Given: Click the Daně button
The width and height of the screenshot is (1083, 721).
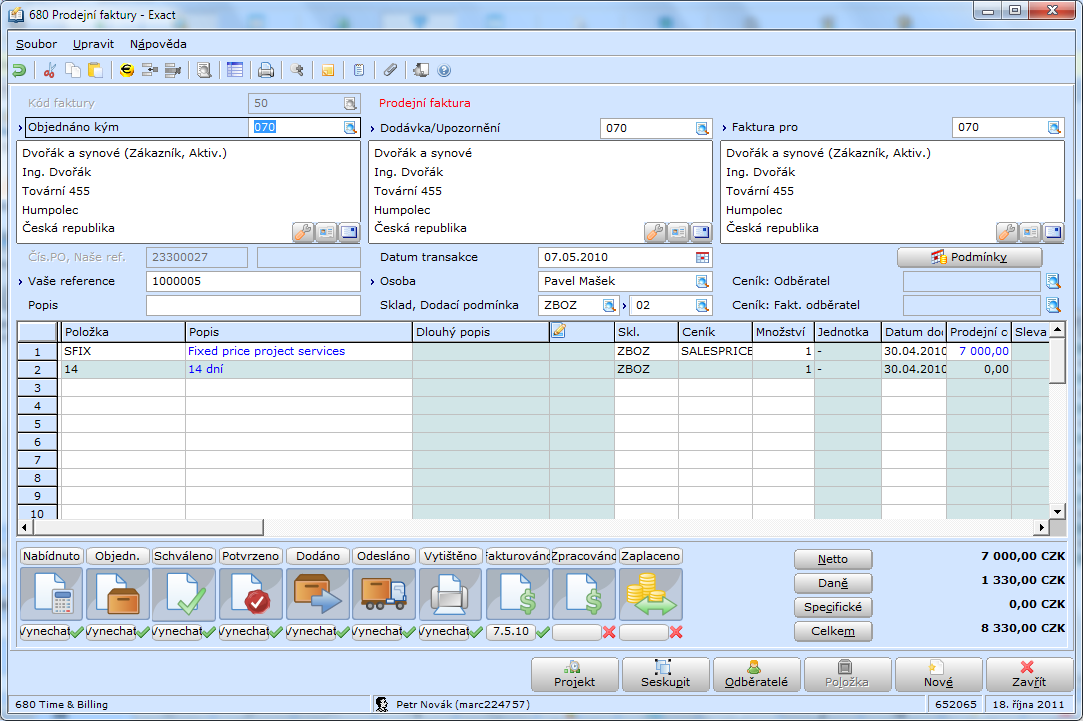Looking at the screenshot, I should [x=833, y=584].
